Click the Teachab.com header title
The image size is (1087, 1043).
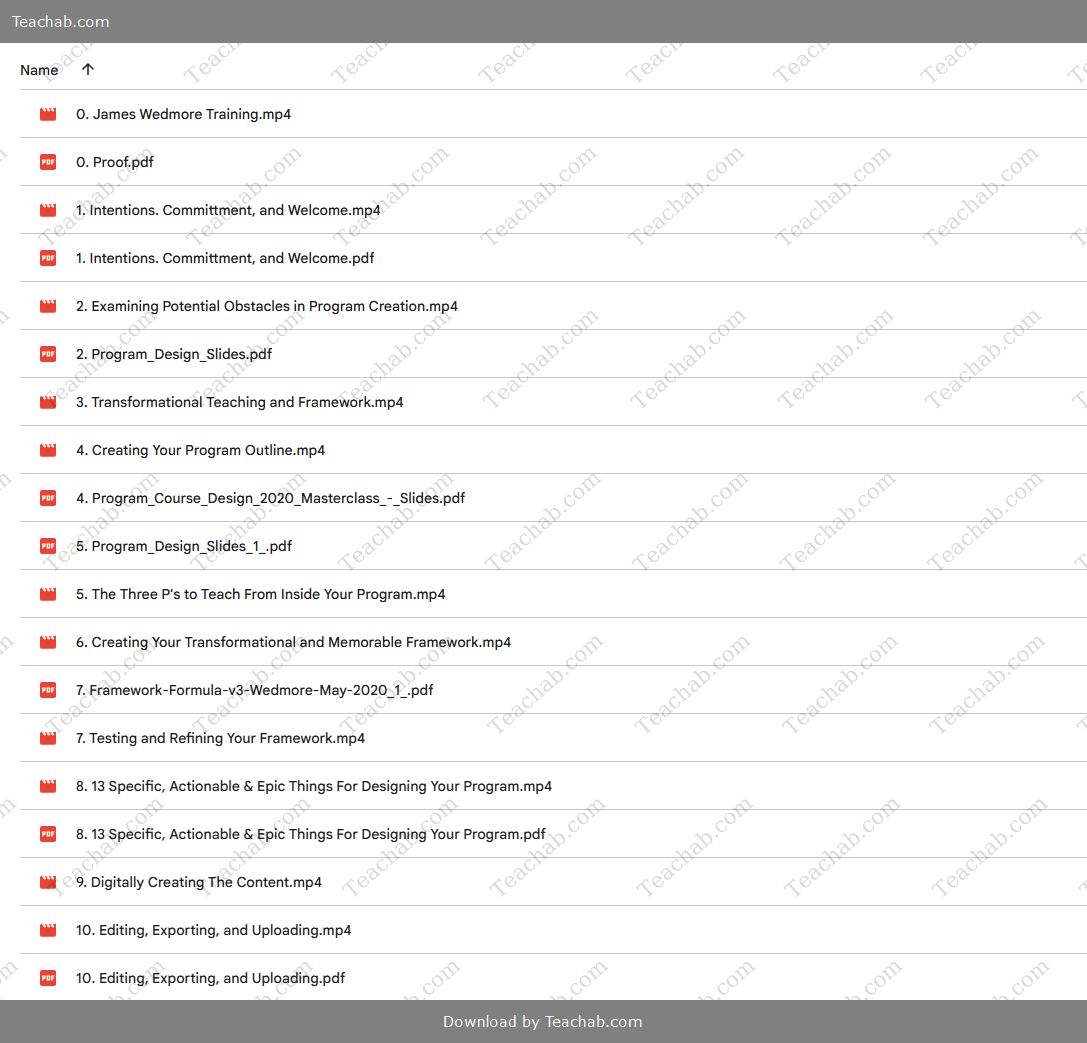pos(60,21)
